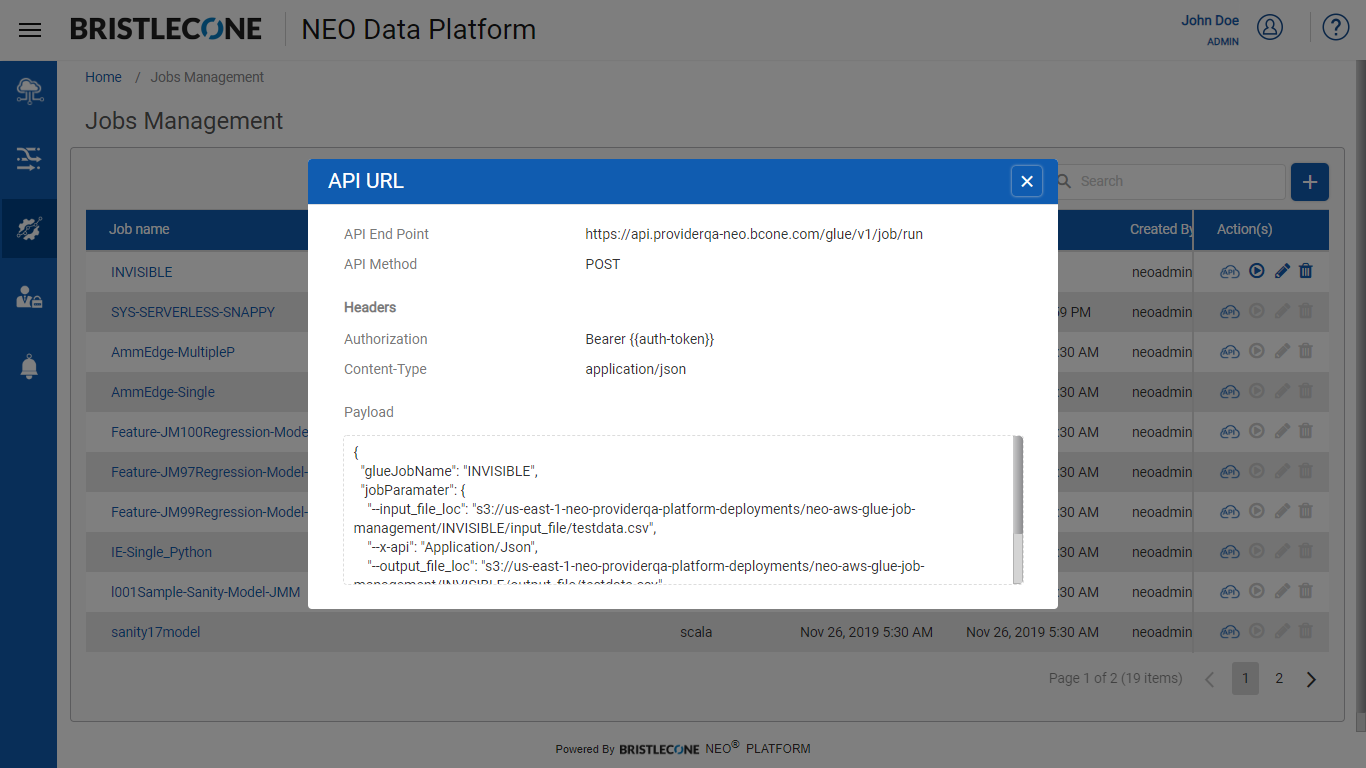Close the API URL dialog
This screenshot has width=1366, height=768.
pyautogui.click(x=1026, y=181)
